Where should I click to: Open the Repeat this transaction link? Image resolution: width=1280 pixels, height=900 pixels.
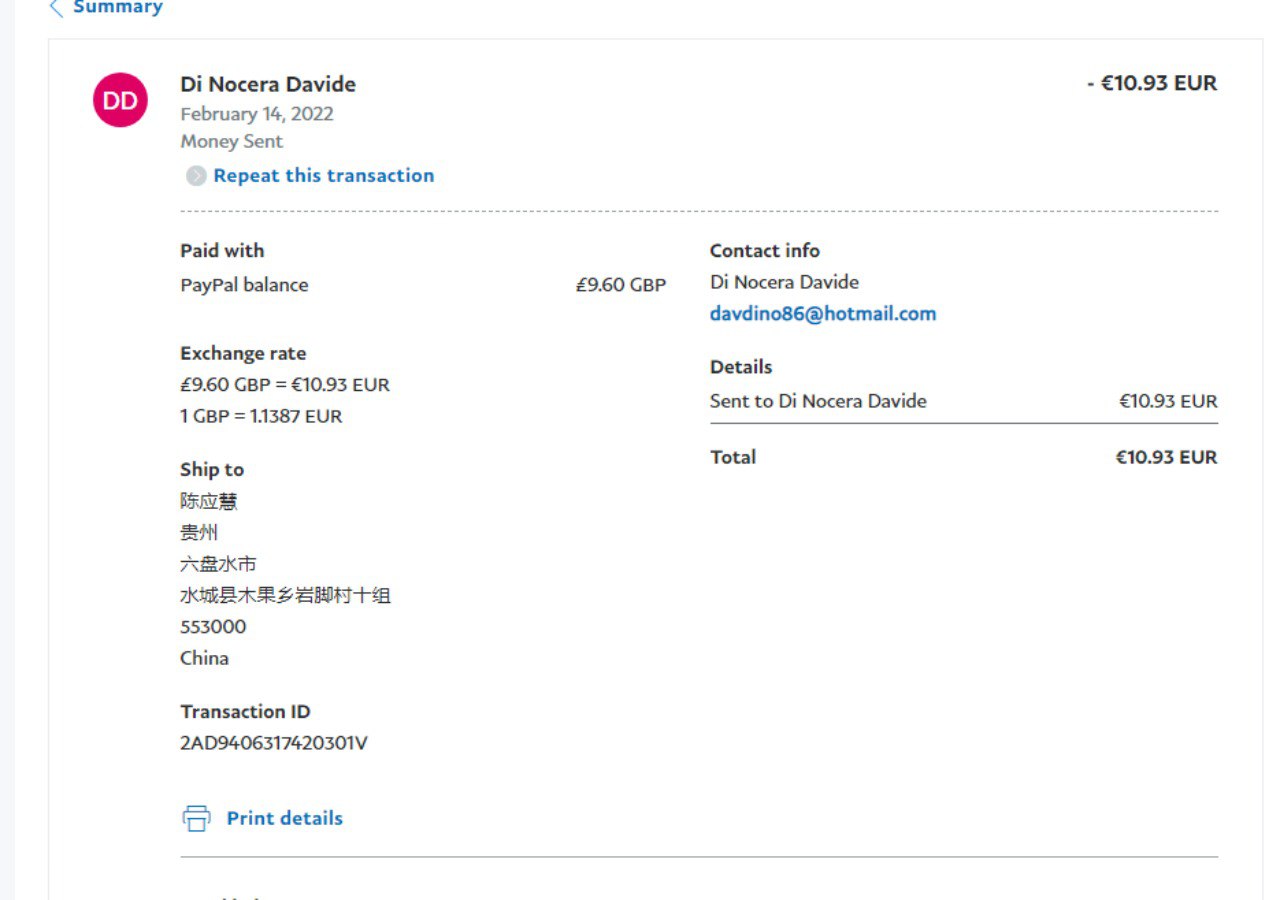(323, 176)
